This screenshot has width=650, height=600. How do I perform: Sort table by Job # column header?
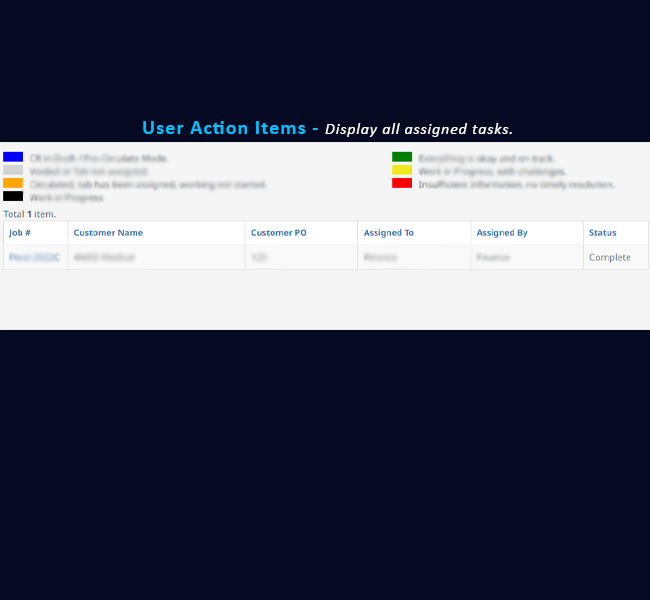(20, 233)
